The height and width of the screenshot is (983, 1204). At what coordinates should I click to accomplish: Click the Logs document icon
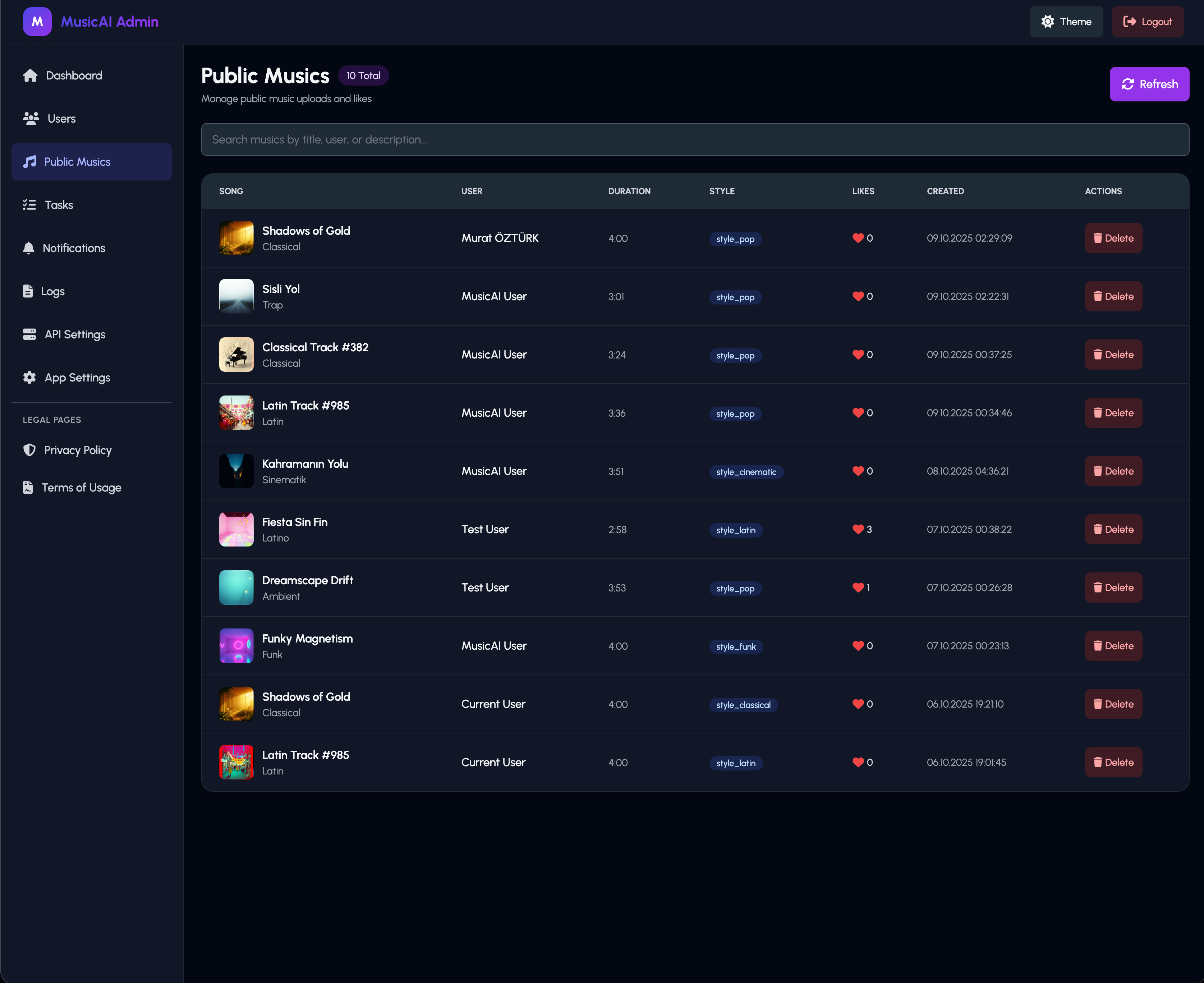28,291
